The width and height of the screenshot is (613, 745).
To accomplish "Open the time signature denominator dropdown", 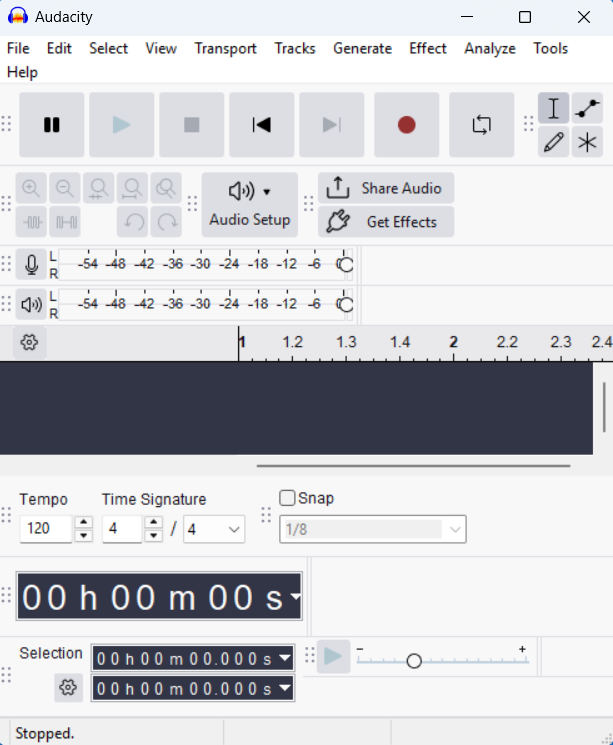I will 214,529.
